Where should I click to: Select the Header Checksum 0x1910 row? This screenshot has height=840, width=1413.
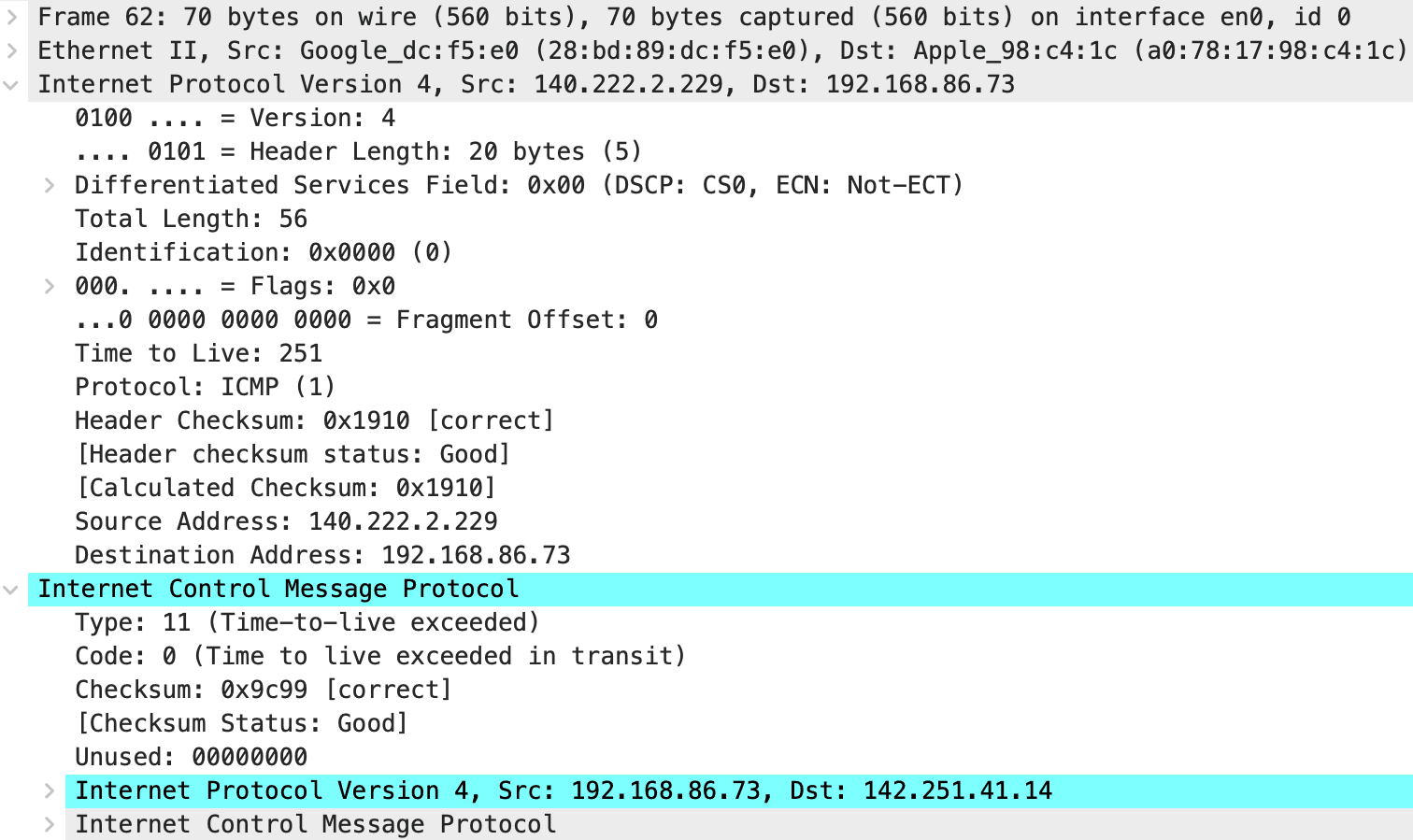[314, 420]
